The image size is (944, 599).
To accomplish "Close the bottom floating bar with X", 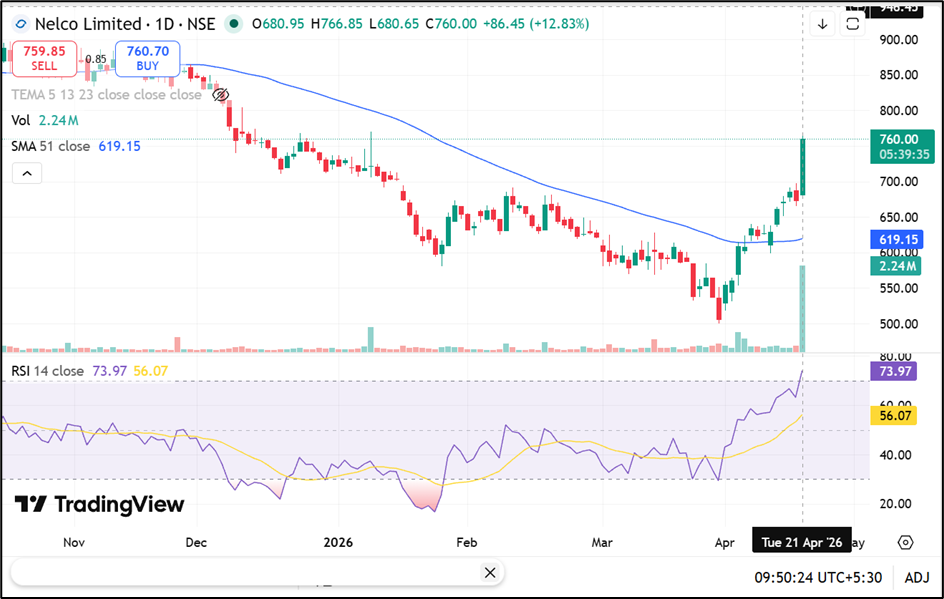I will point(489,573).
